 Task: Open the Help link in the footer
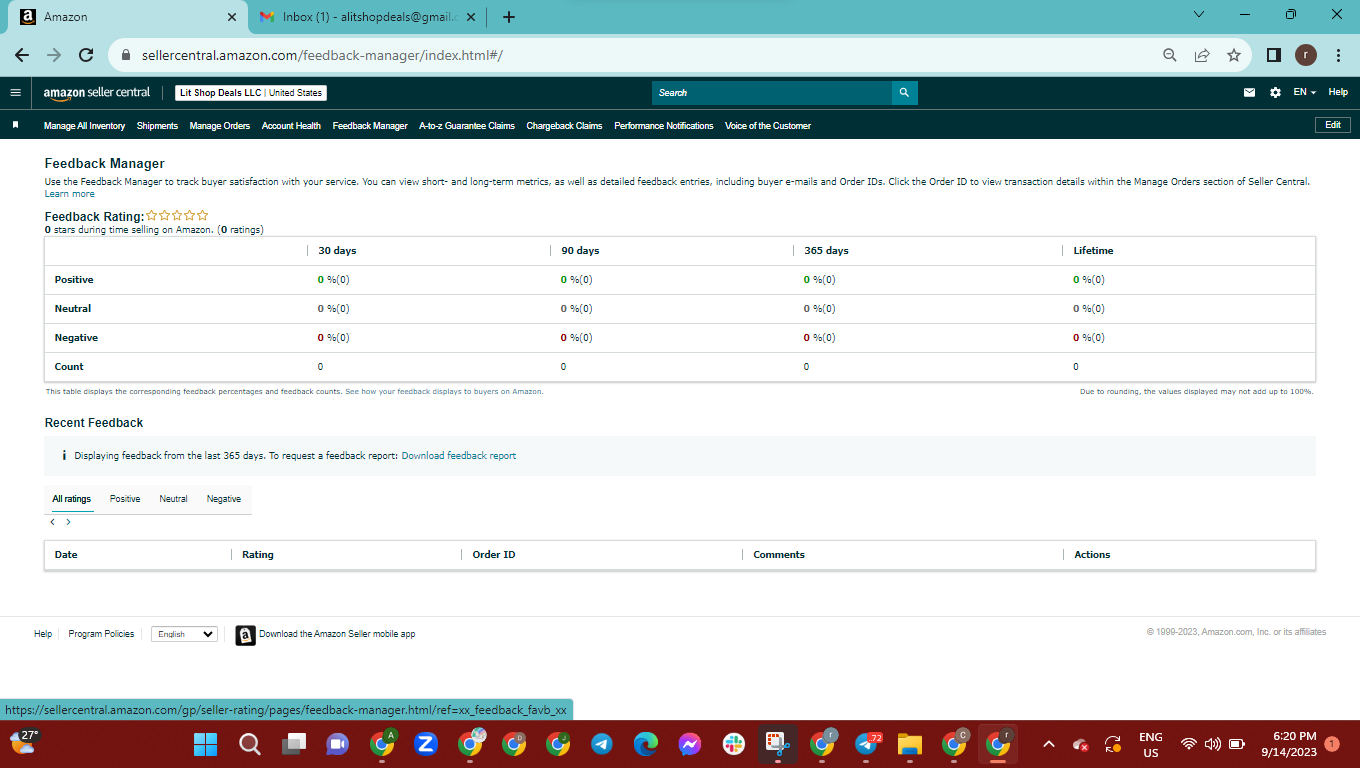pyautogui.click(x=43, y=634)
